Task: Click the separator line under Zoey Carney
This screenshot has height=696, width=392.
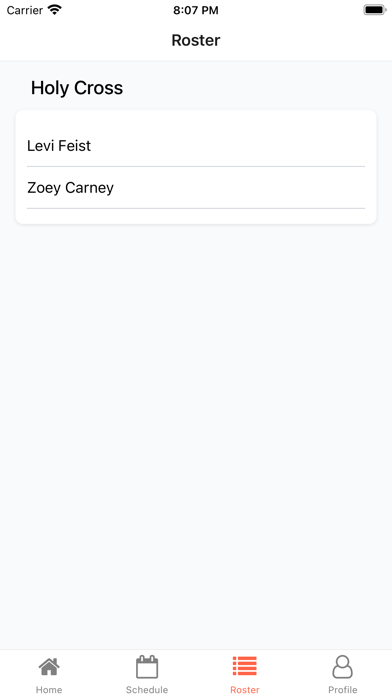Action: pyautogui.click(x=196, y=208)
